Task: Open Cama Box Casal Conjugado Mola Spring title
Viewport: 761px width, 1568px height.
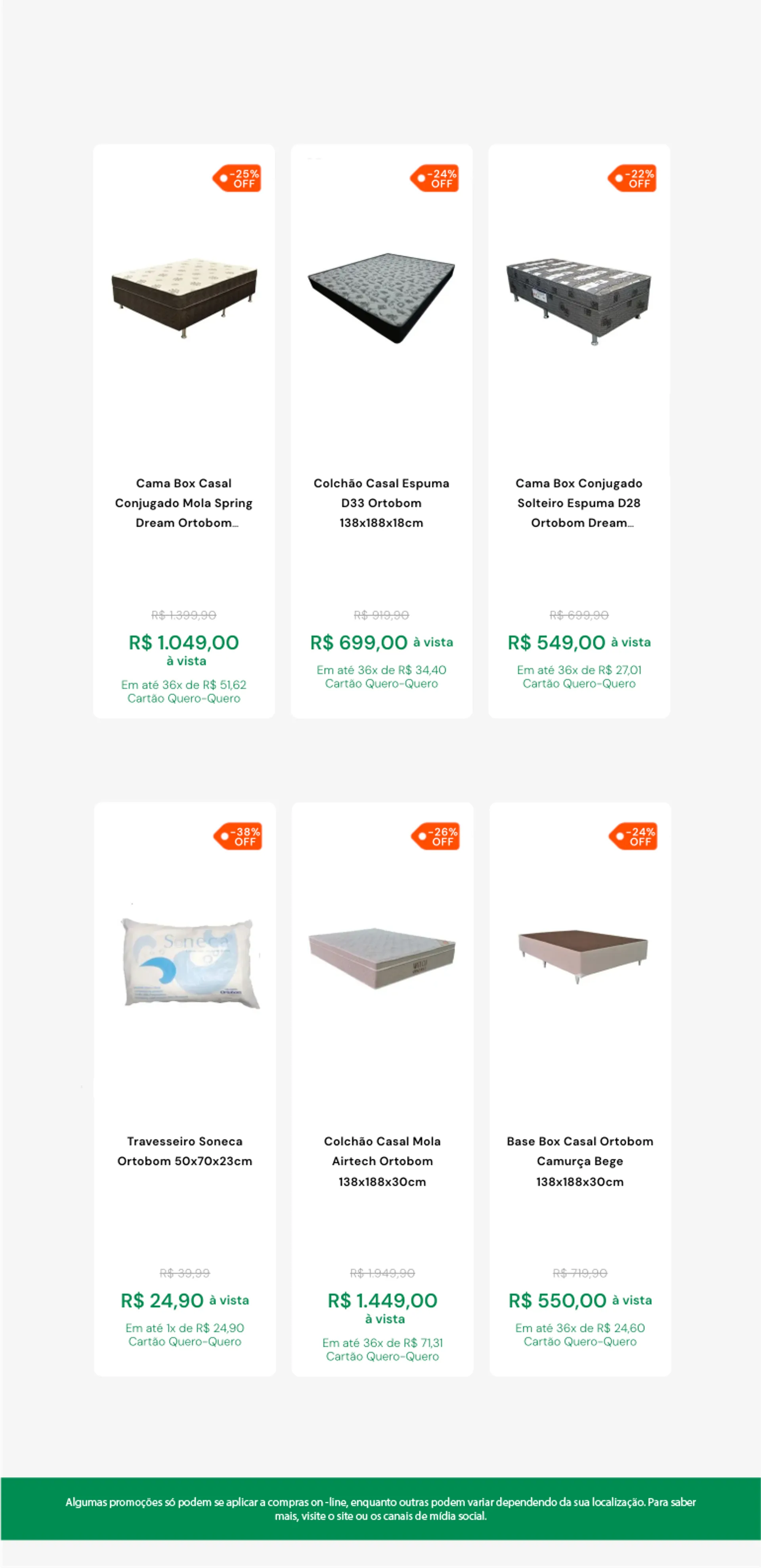Action: [x=184, y=503]
